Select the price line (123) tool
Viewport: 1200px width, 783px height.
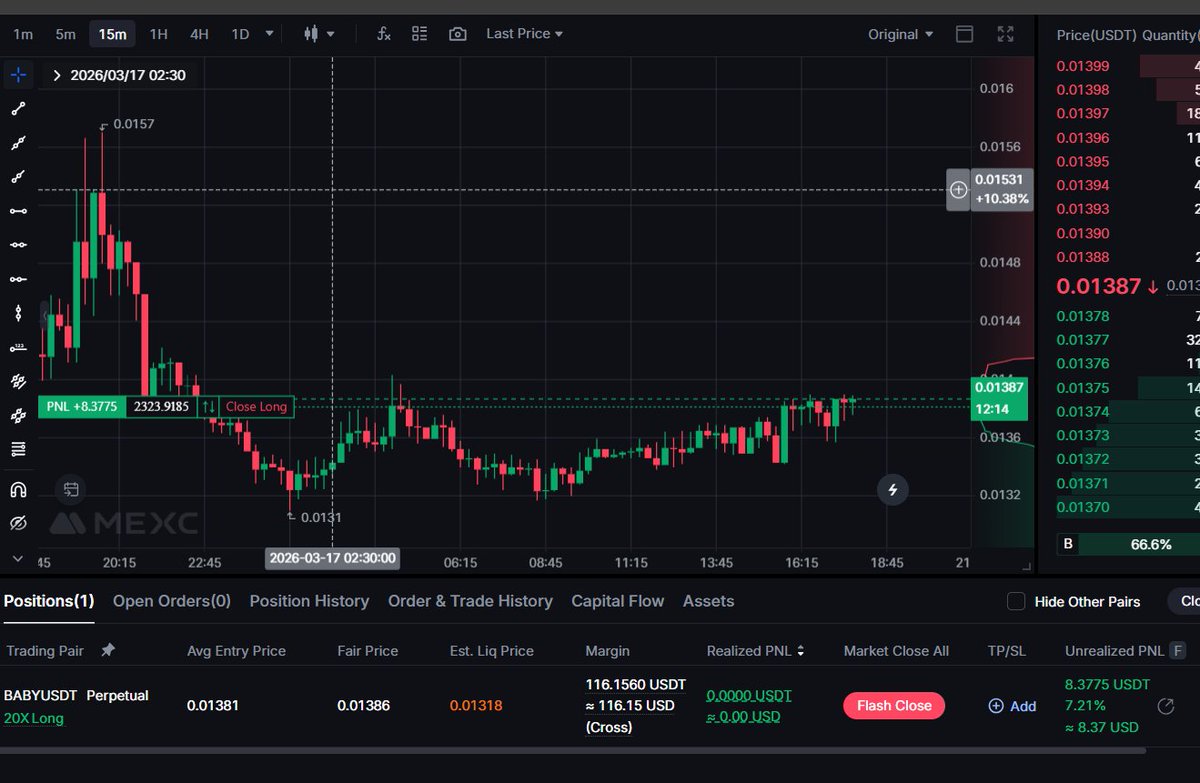18,347
